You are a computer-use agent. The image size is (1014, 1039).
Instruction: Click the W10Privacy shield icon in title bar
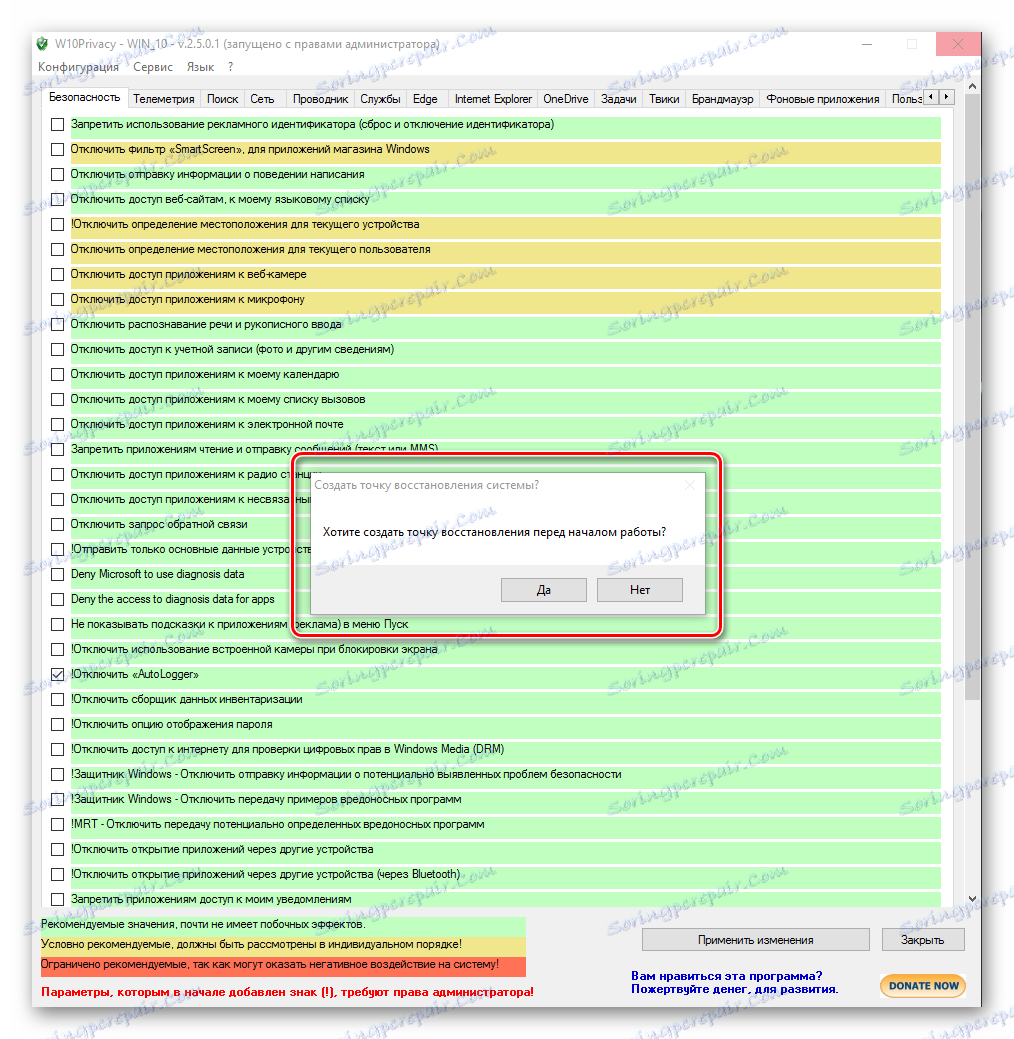pos(41,44)
